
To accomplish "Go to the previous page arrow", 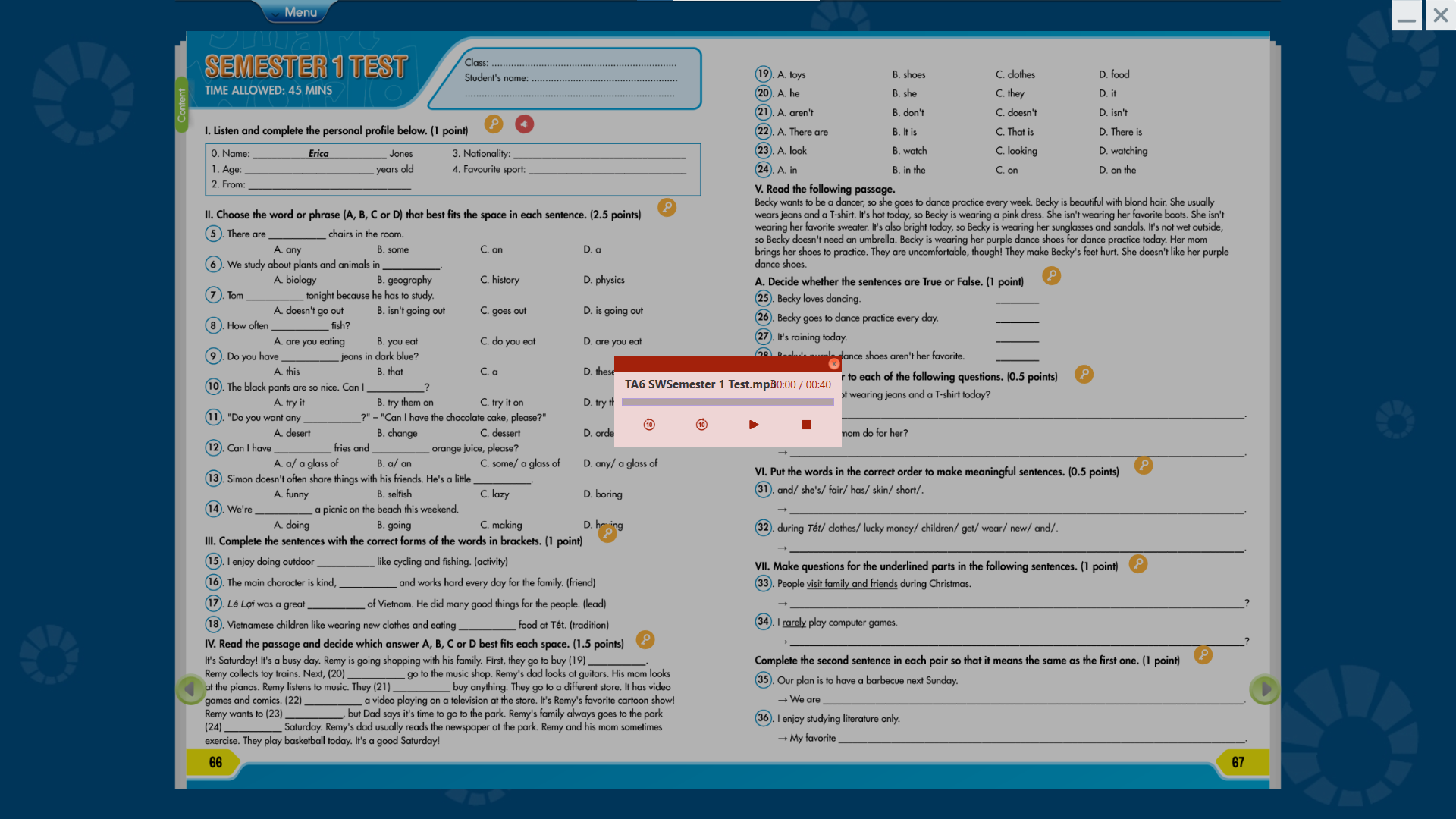I will click(190, 689).
